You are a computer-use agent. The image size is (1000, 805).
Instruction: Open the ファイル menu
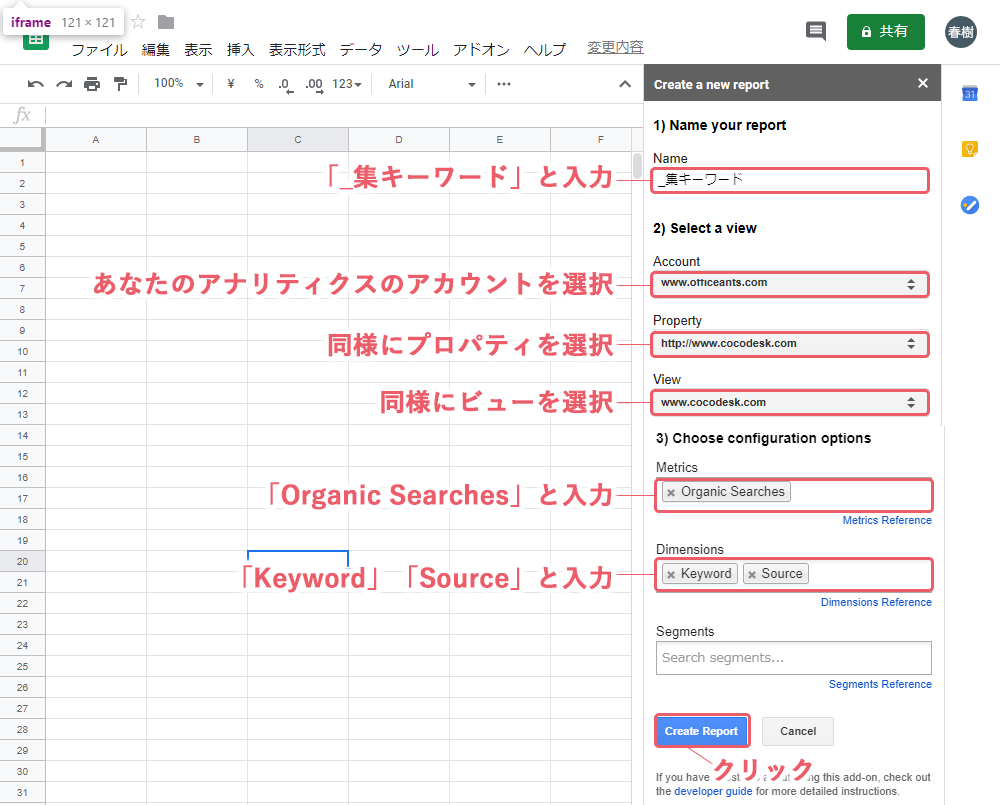[99, 49]
